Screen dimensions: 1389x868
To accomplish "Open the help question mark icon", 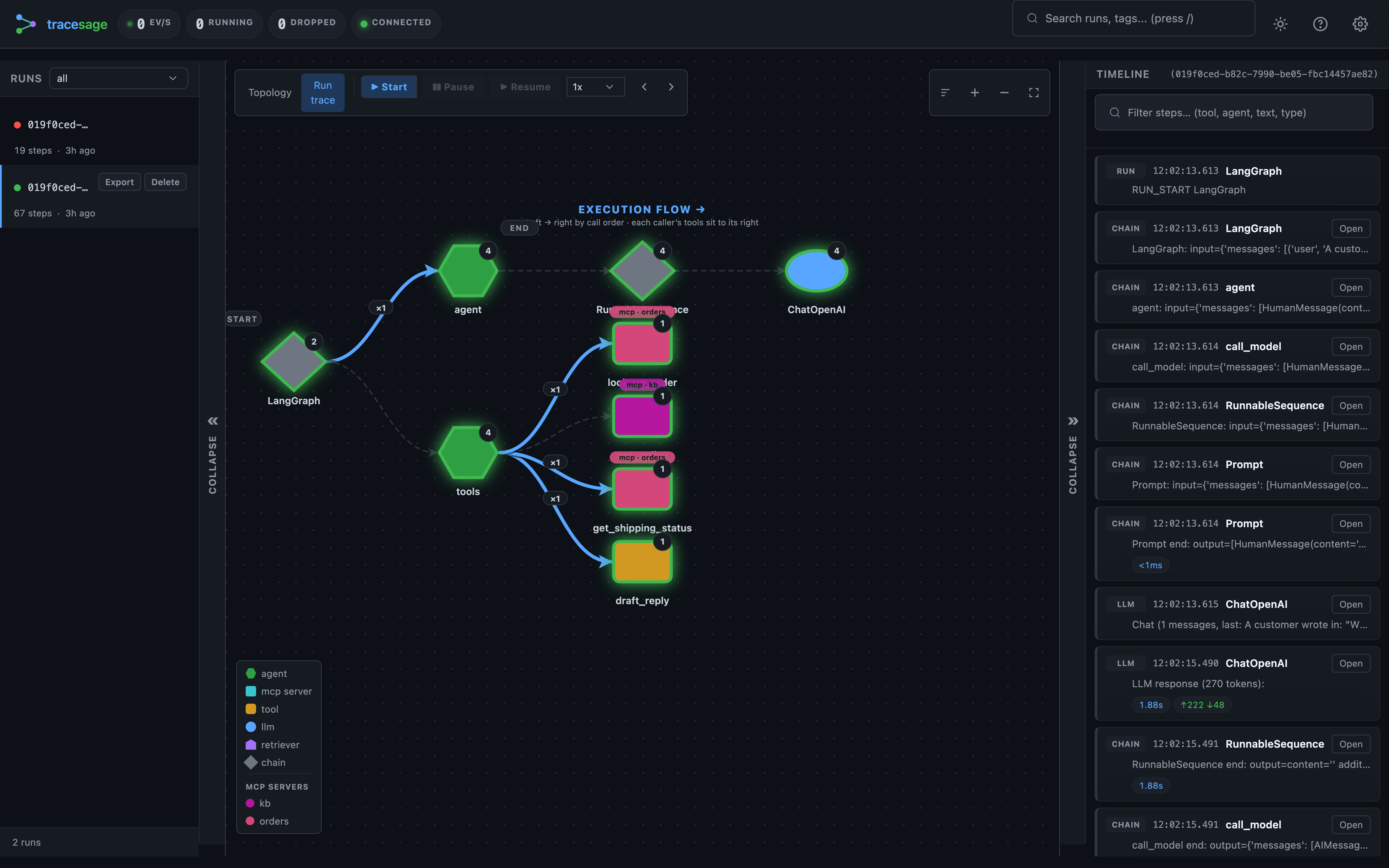I will coord(1320,24).
